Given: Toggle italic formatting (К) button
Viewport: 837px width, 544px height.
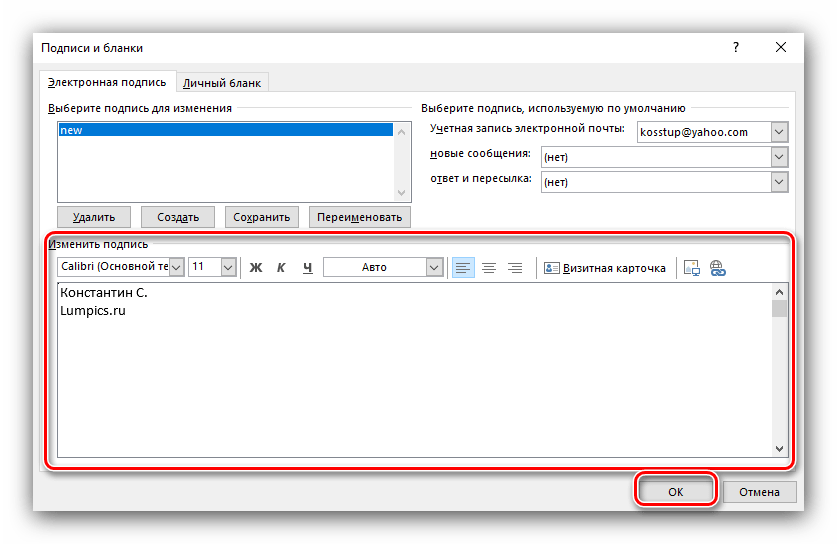Looking at the screenshot, I should (x=281, y=267).
